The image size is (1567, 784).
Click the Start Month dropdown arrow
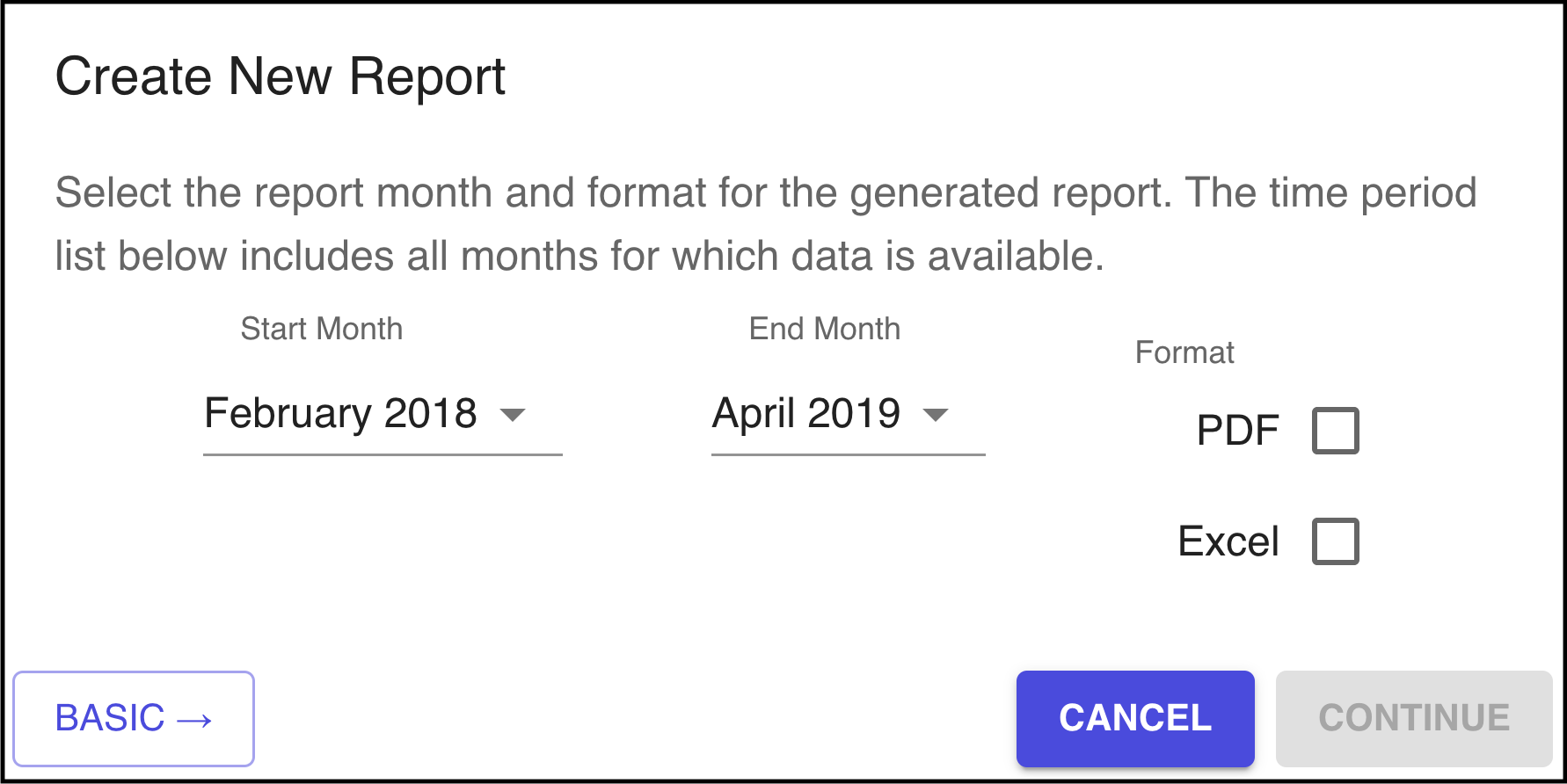512,414
